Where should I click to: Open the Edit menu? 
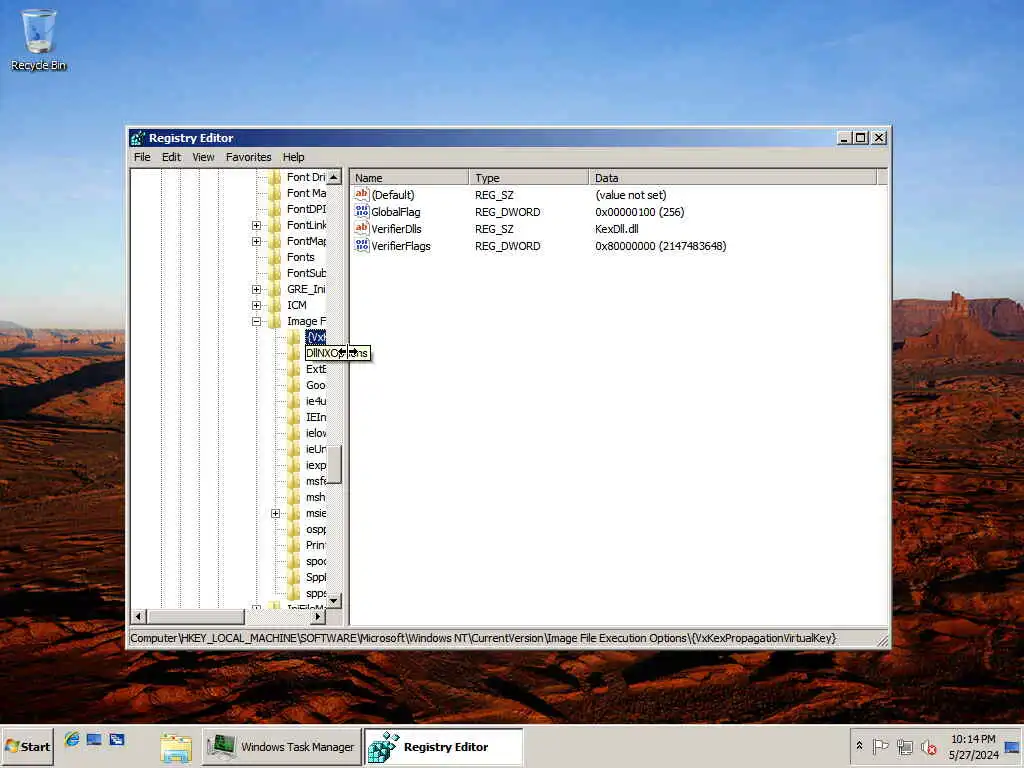coord(171,157)
